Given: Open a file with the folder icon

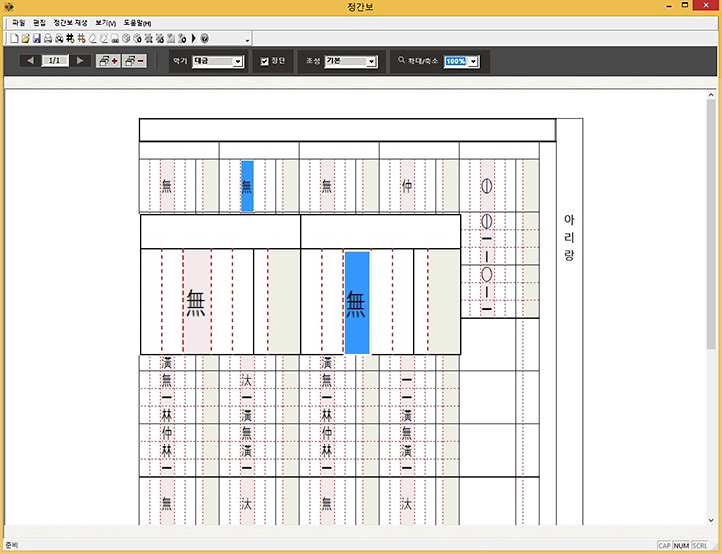Looking at the screenshot, I should (25, 39).
